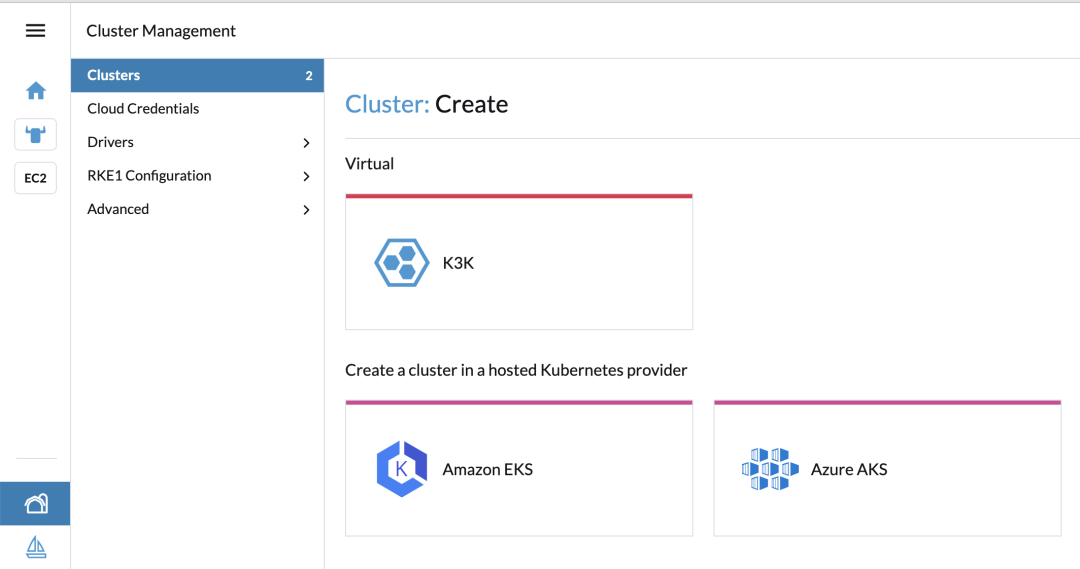Open the Advanced menu item
1080x569 pixels.
point(197,209)
